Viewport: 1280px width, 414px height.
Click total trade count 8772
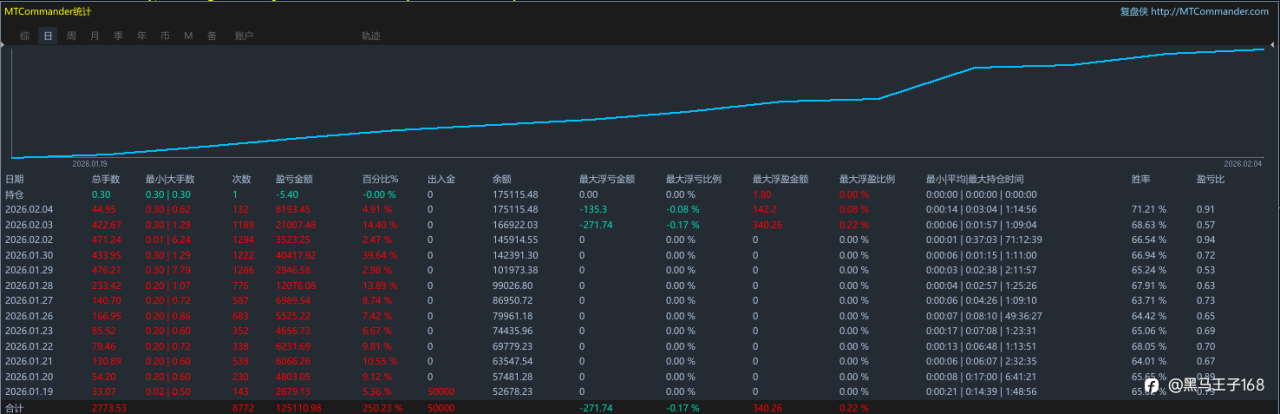pyautogui.click(x=244, y=409)
